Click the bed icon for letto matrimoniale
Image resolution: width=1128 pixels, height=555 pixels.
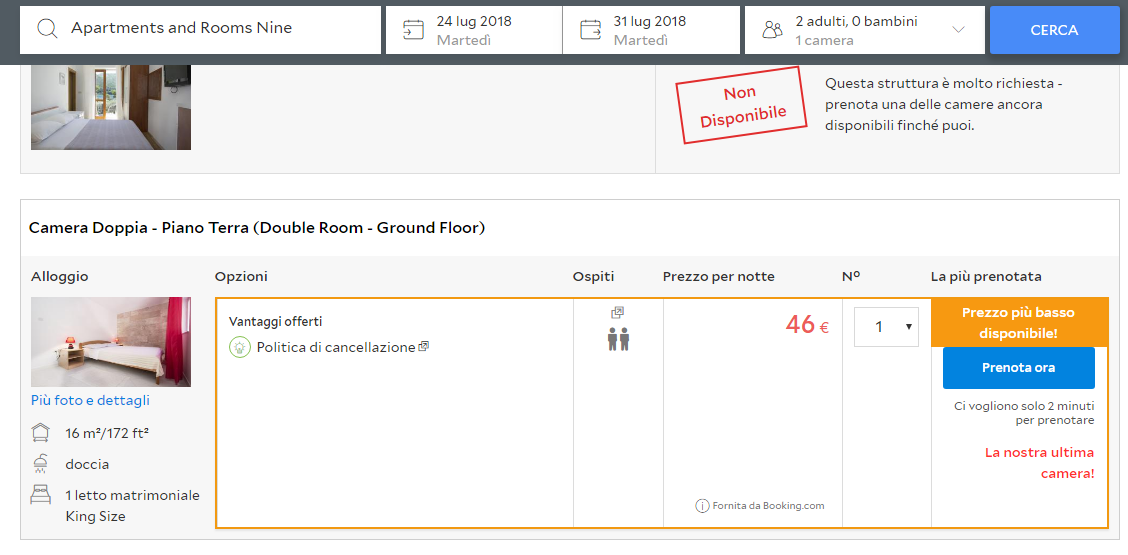[x=41, y=495]
